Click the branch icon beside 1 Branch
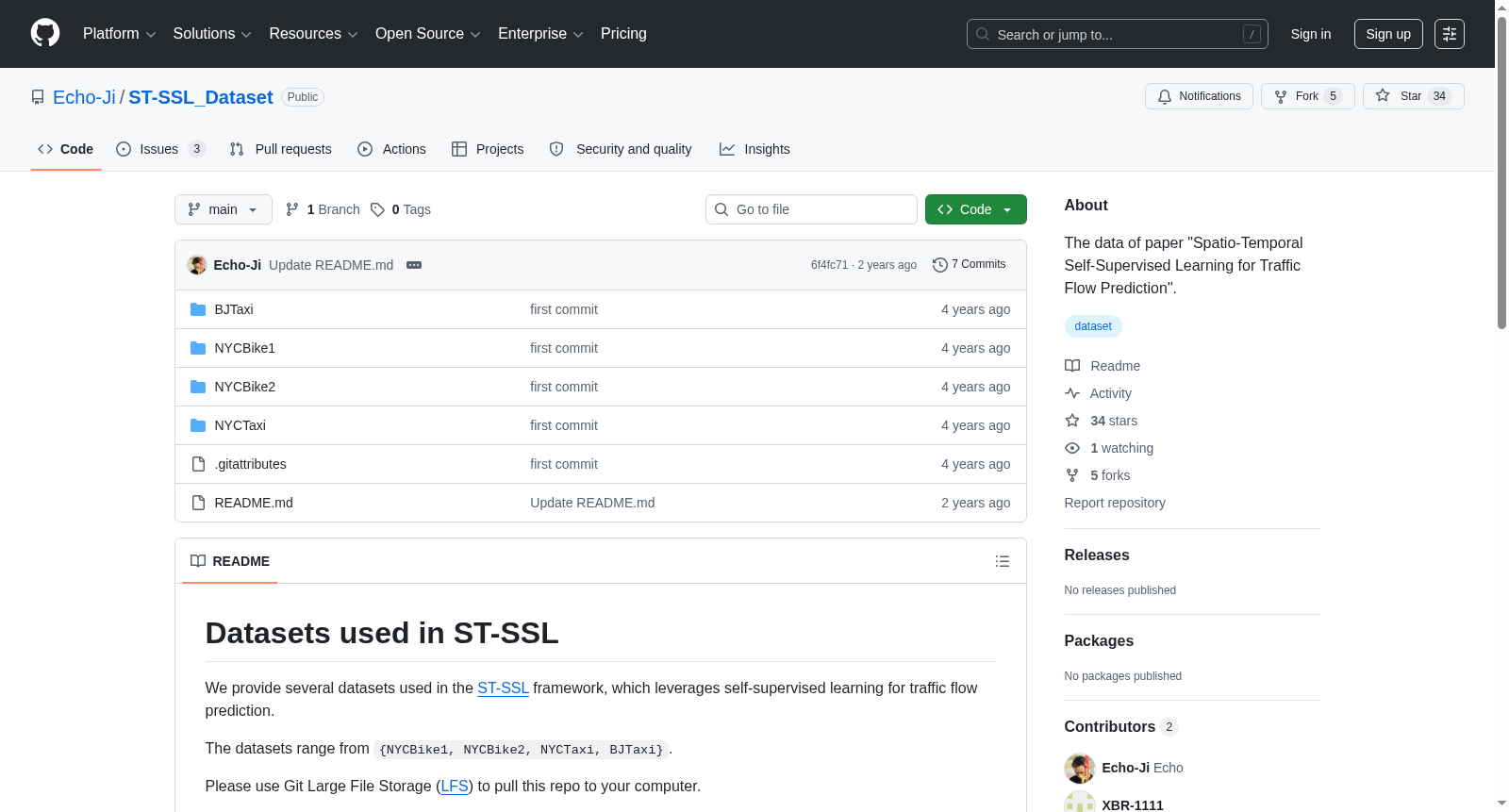1509x812 pixels. click(x=292, y=209)
